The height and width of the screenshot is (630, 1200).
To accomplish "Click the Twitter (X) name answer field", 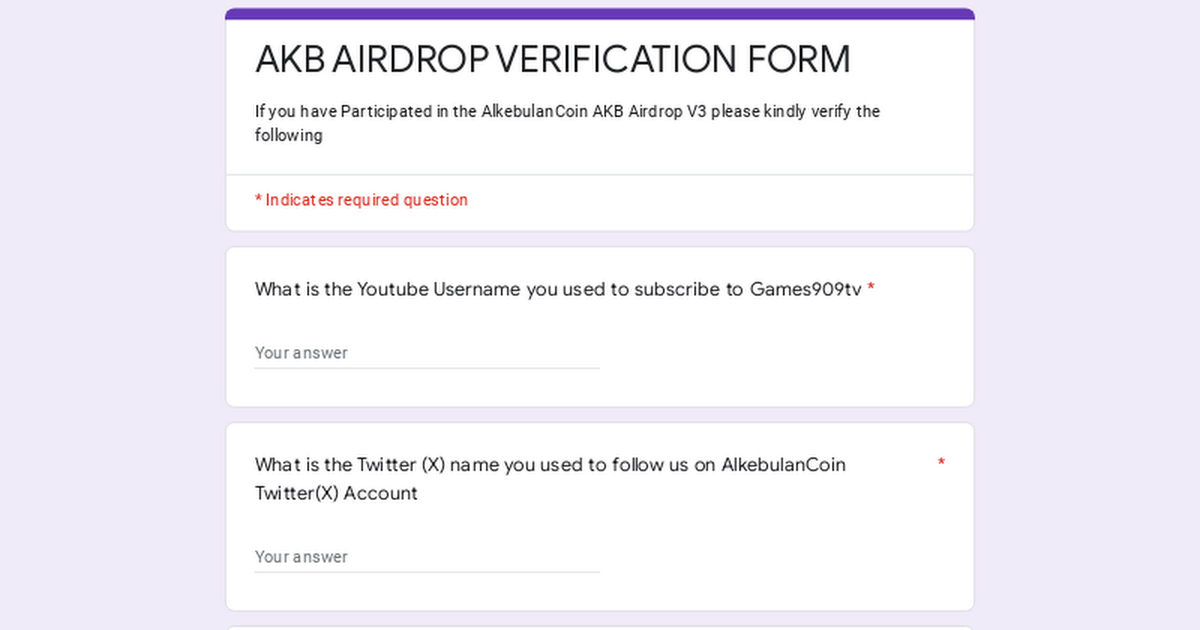I will [427, 557].
